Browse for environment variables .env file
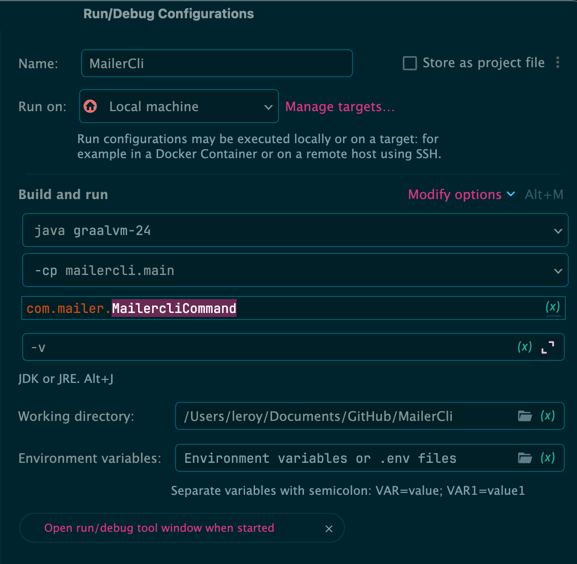Viewport: 577px width, 564px height. click(525, 458)
